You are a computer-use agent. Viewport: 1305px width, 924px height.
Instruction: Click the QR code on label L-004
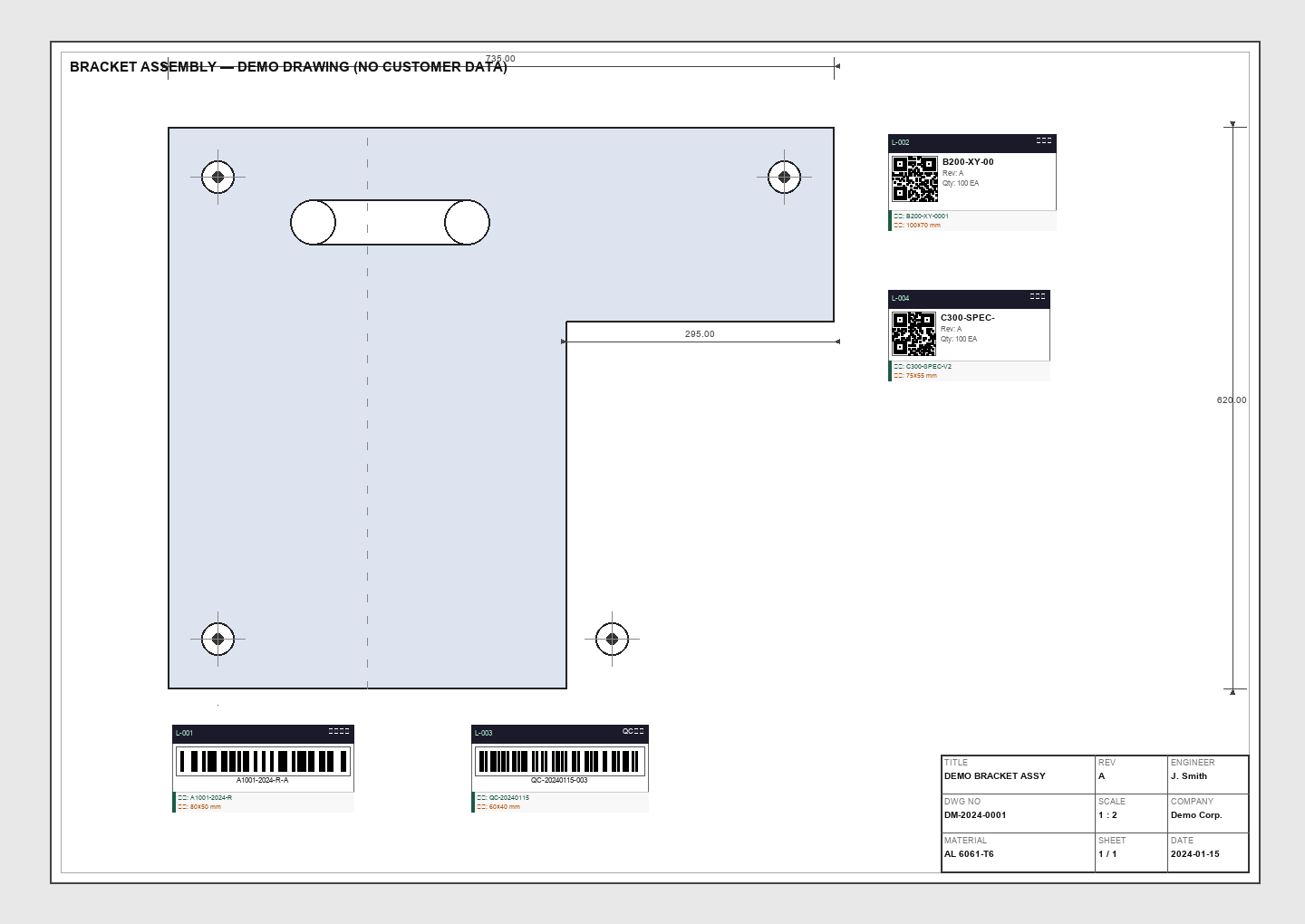click(913, 333)
